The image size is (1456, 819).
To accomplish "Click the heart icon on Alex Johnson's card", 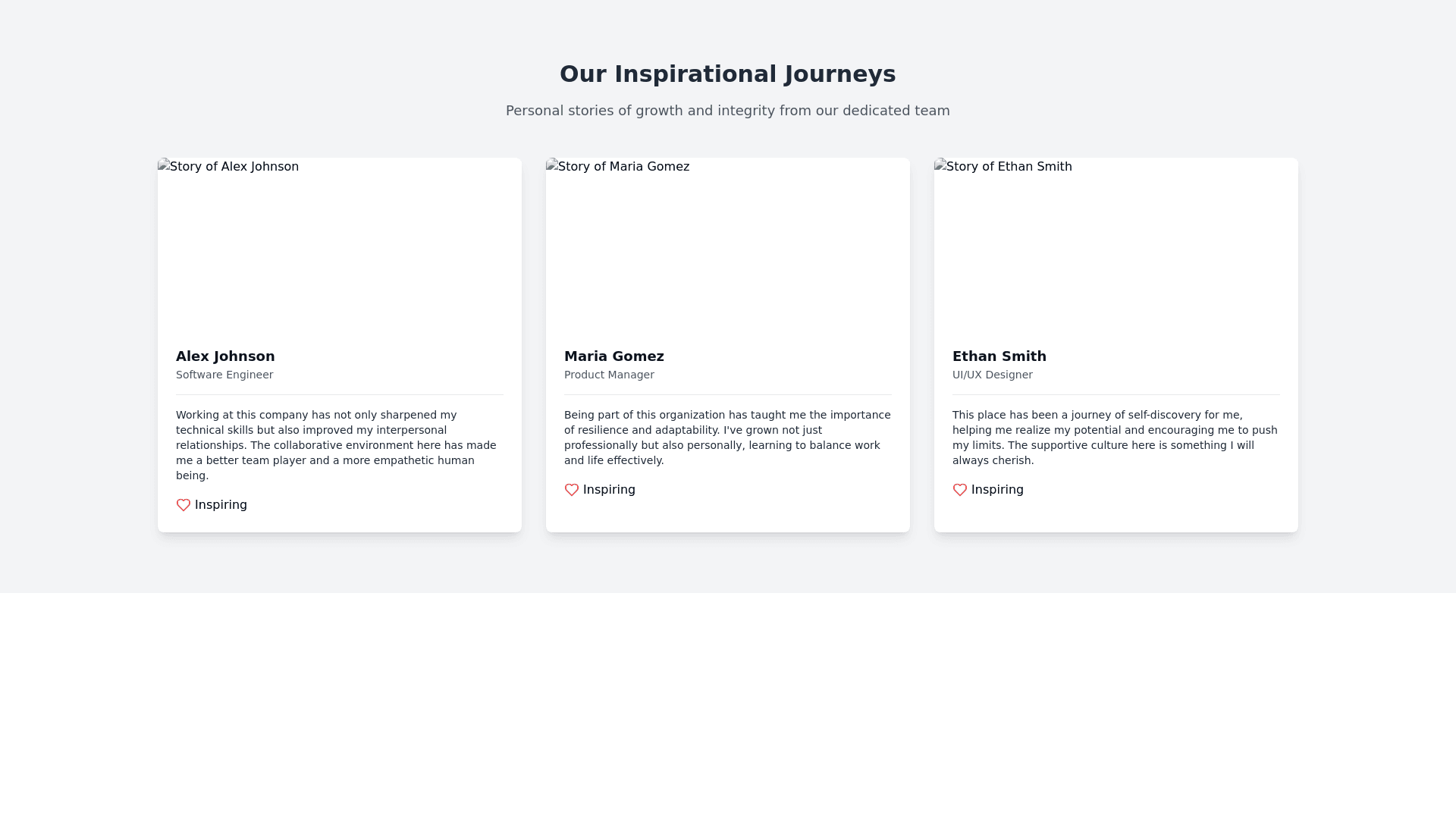I will 184,505.
